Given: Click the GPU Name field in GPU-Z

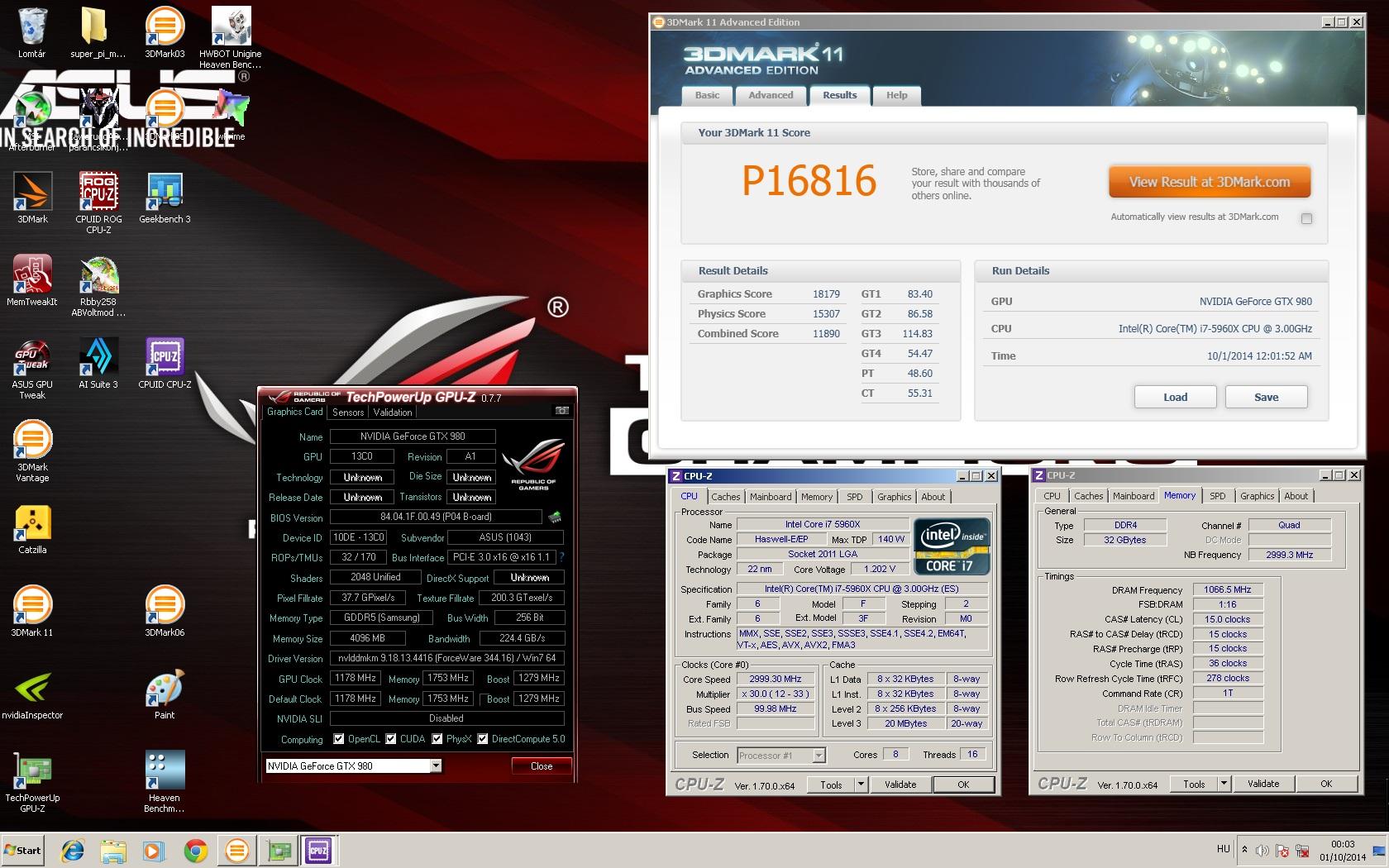Looking at the screenshot, I should coord(413,436).
